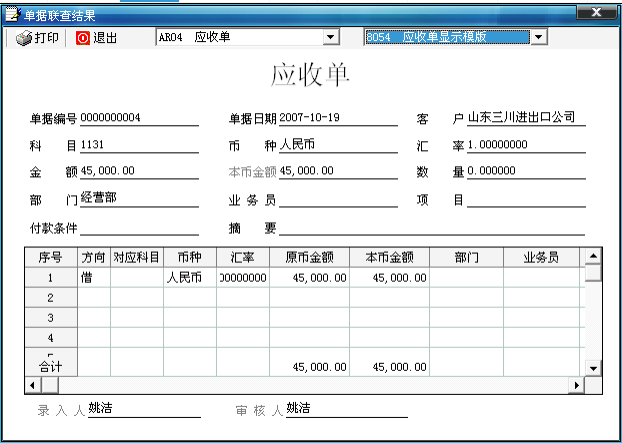Click the 数量 field 0.000000
Viewport: 622px width, 443px height.
click(x=526, y=172)
